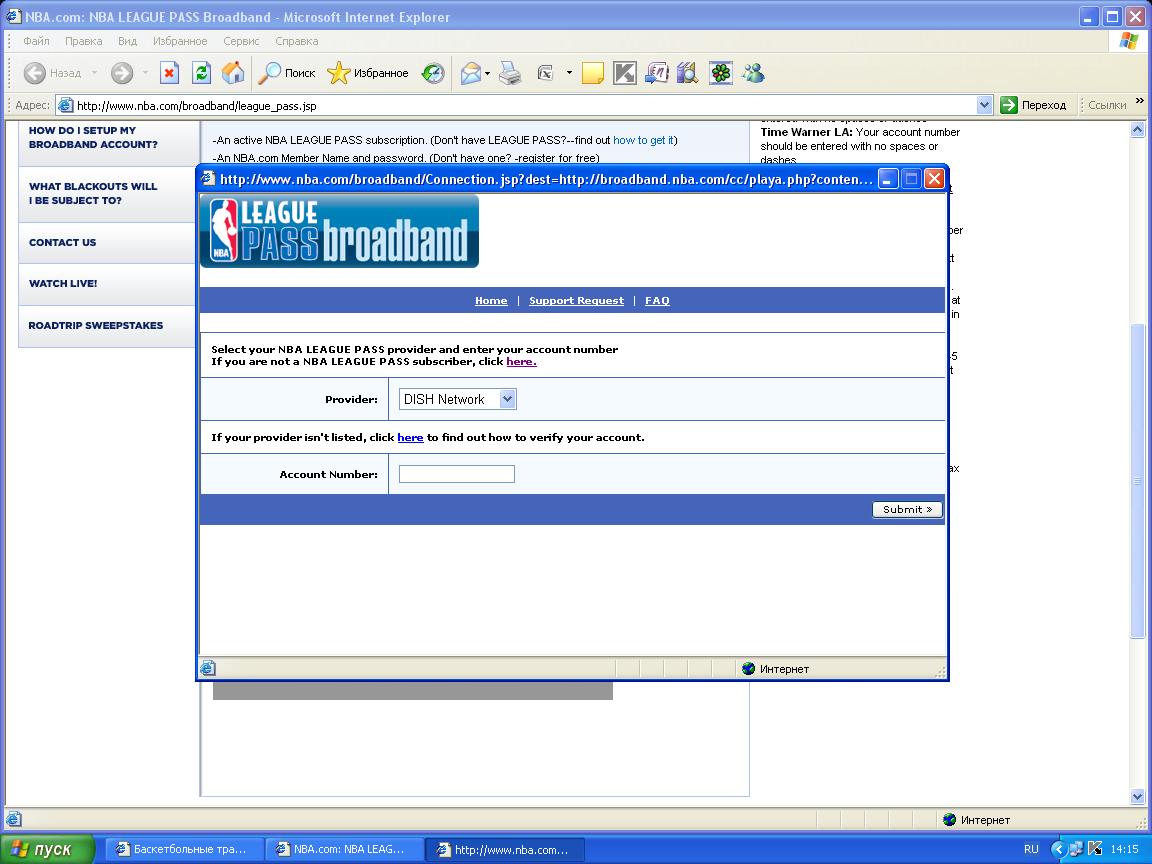Click the Kaspersky icon in system tray
1152x864 pixels.
tap(1094, 849)
